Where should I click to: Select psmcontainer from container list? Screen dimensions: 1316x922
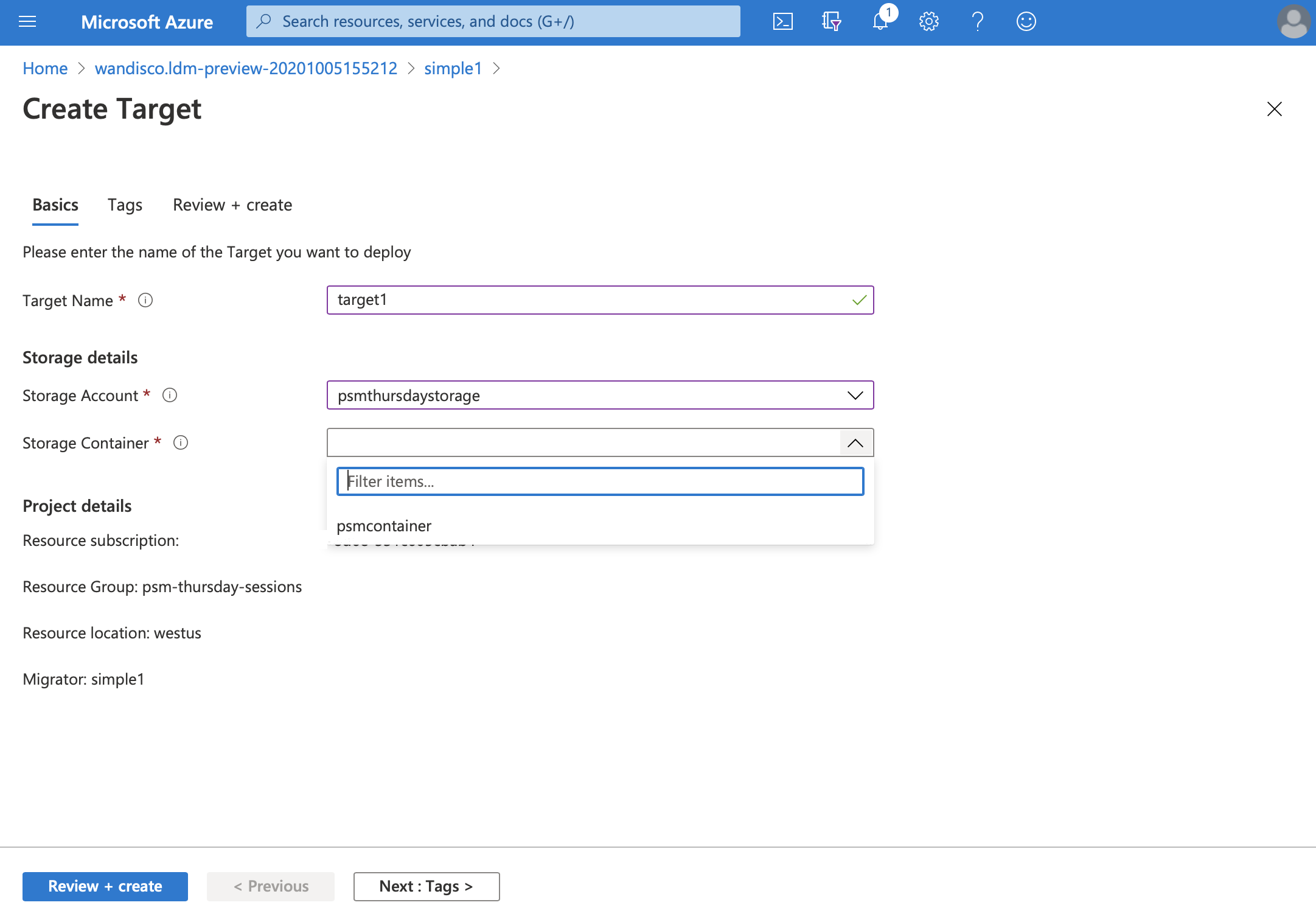point(385,525)
